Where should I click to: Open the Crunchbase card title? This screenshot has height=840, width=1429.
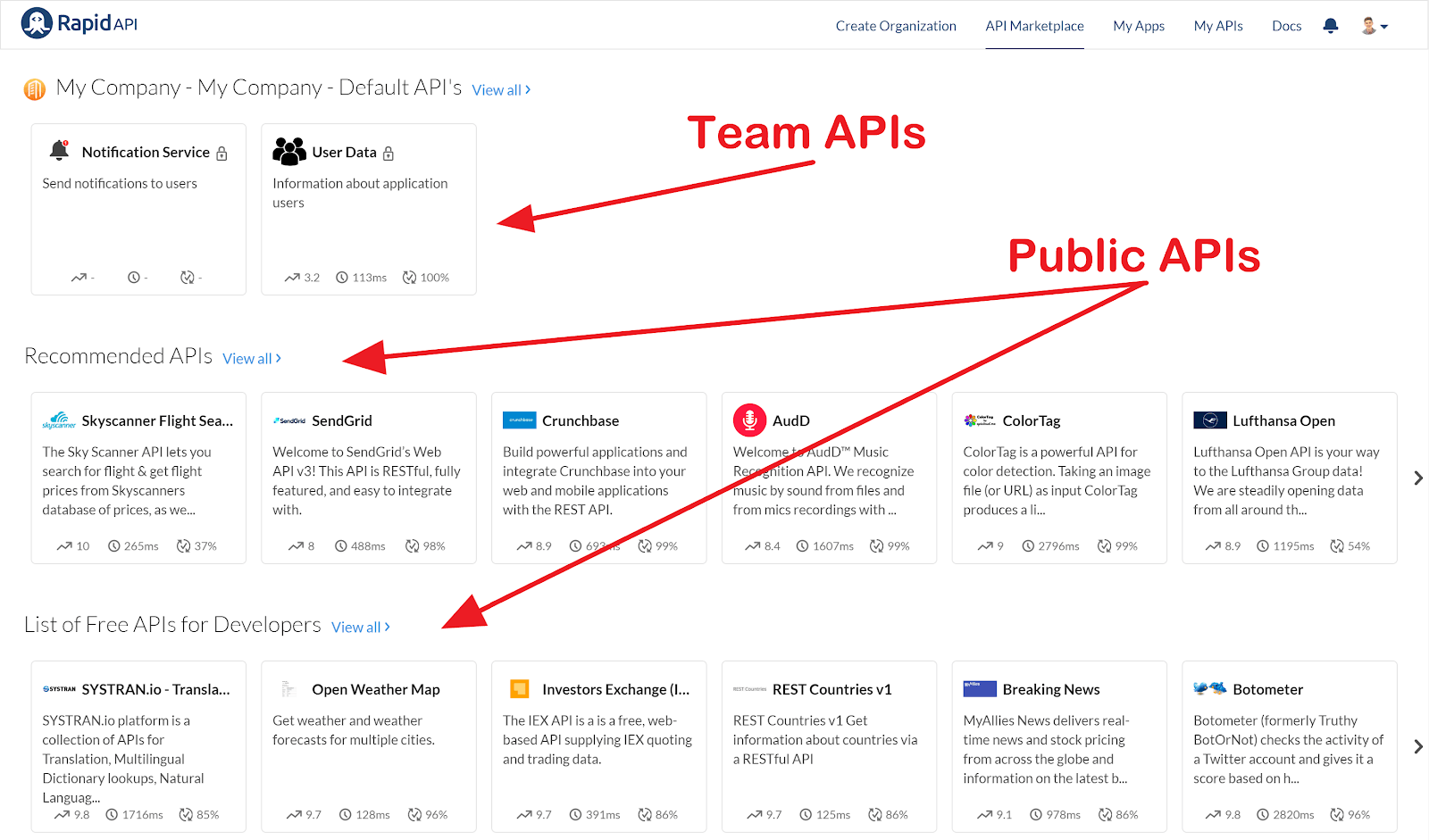(x=581, y=421)
